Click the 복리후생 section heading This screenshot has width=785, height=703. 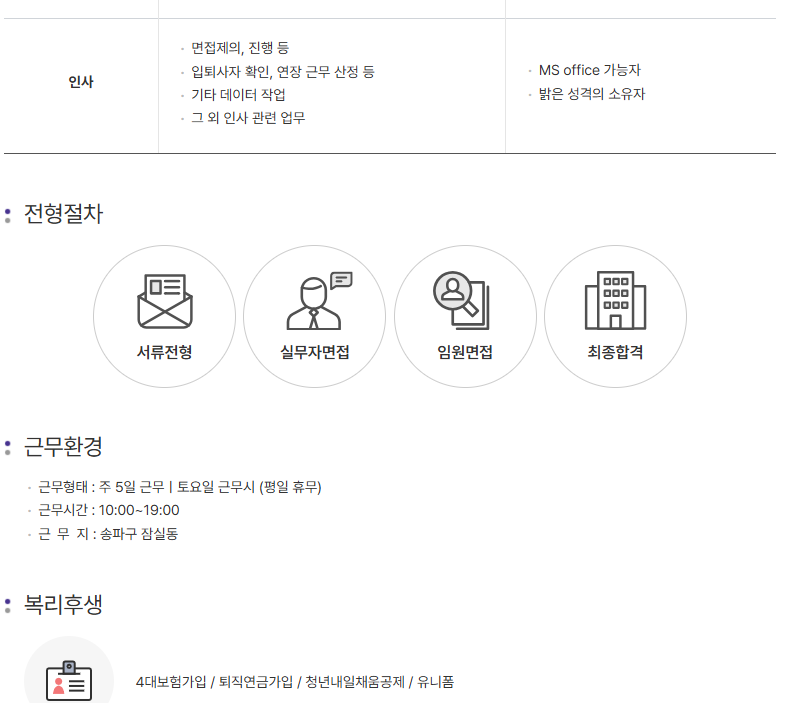63,604
